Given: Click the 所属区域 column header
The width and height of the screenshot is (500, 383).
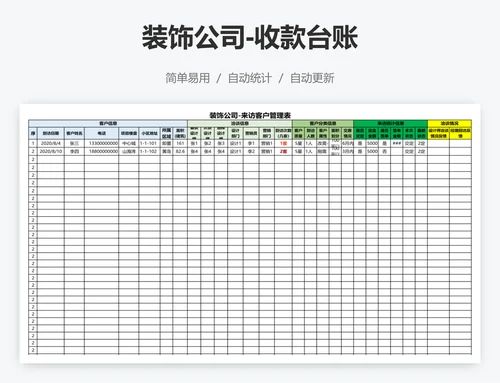Looking at the screenshot, I should pos(166,133).
